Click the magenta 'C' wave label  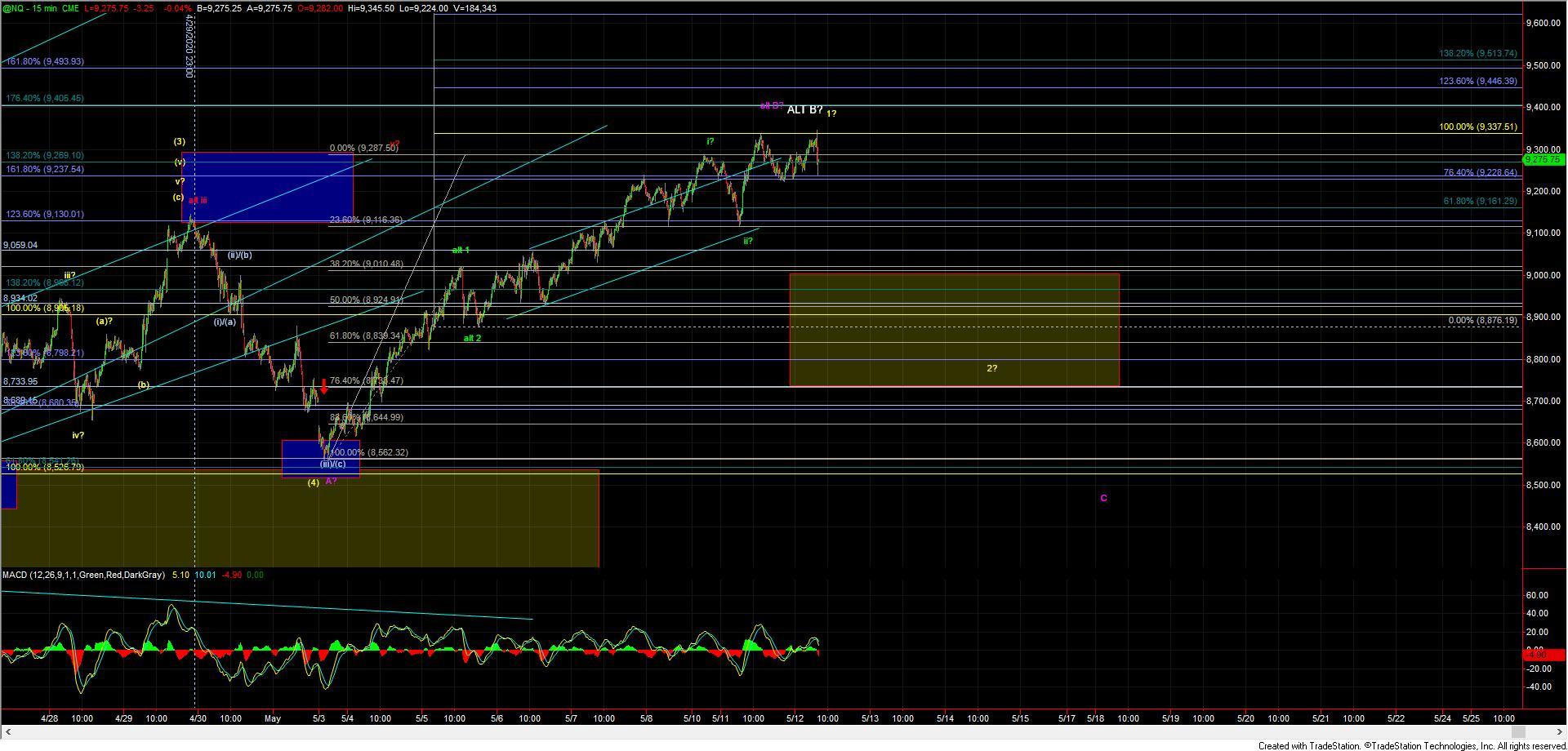pos(1103,498)
